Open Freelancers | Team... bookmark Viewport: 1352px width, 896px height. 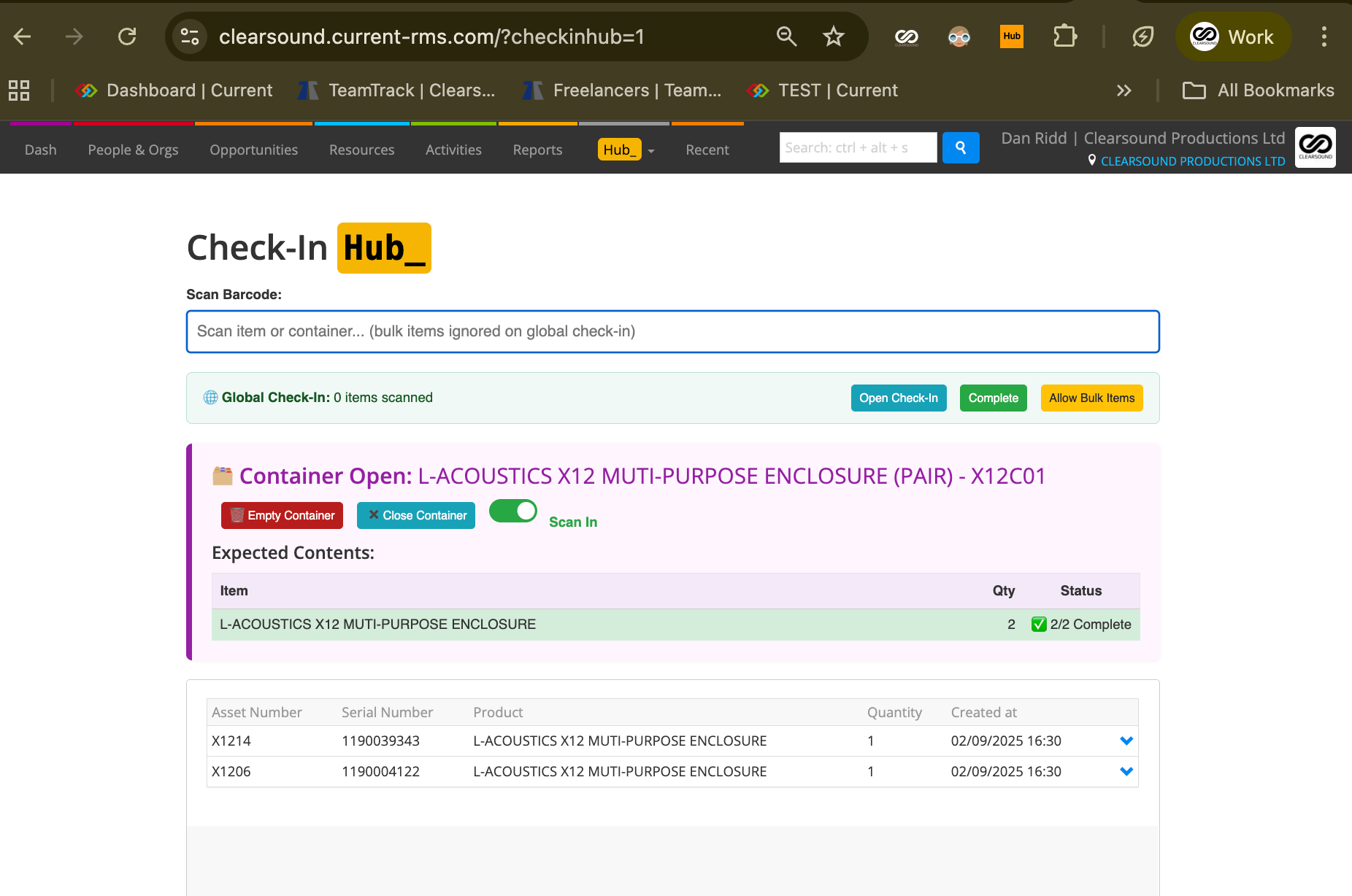tap(622, 90)
